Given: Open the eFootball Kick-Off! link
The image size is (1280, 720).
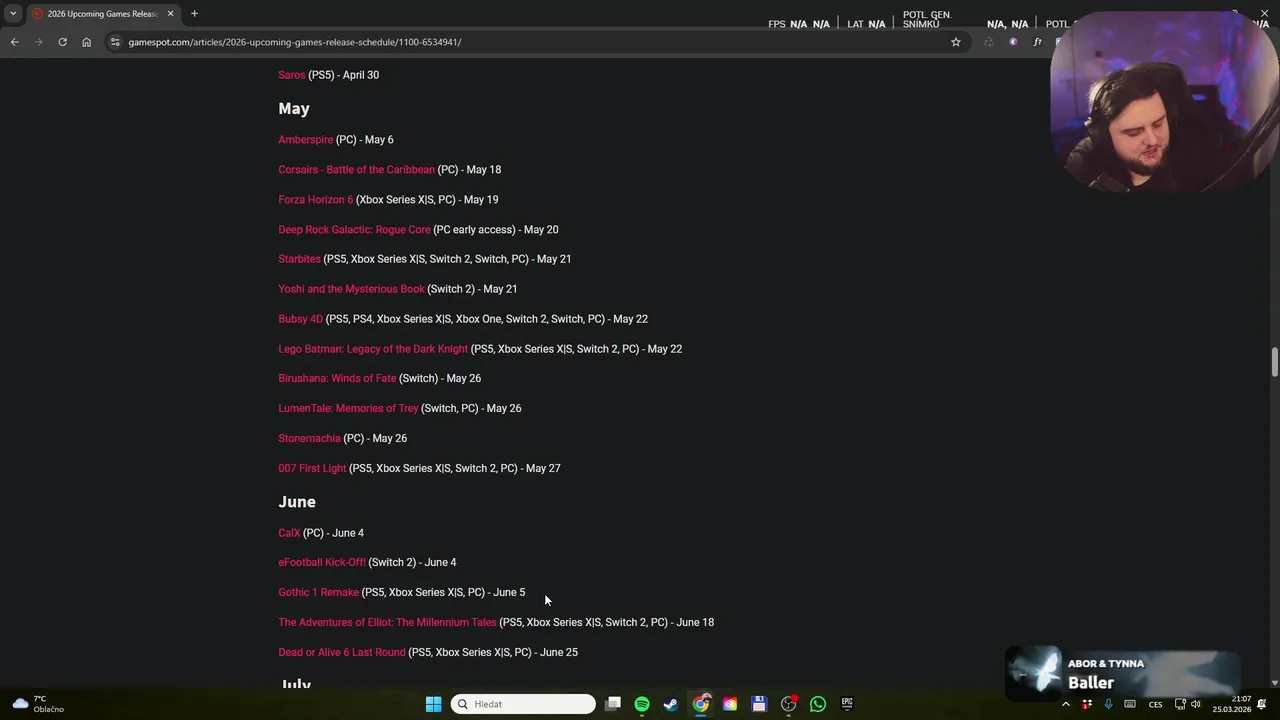Looking at the screenshot, I should tap(322, 562).
